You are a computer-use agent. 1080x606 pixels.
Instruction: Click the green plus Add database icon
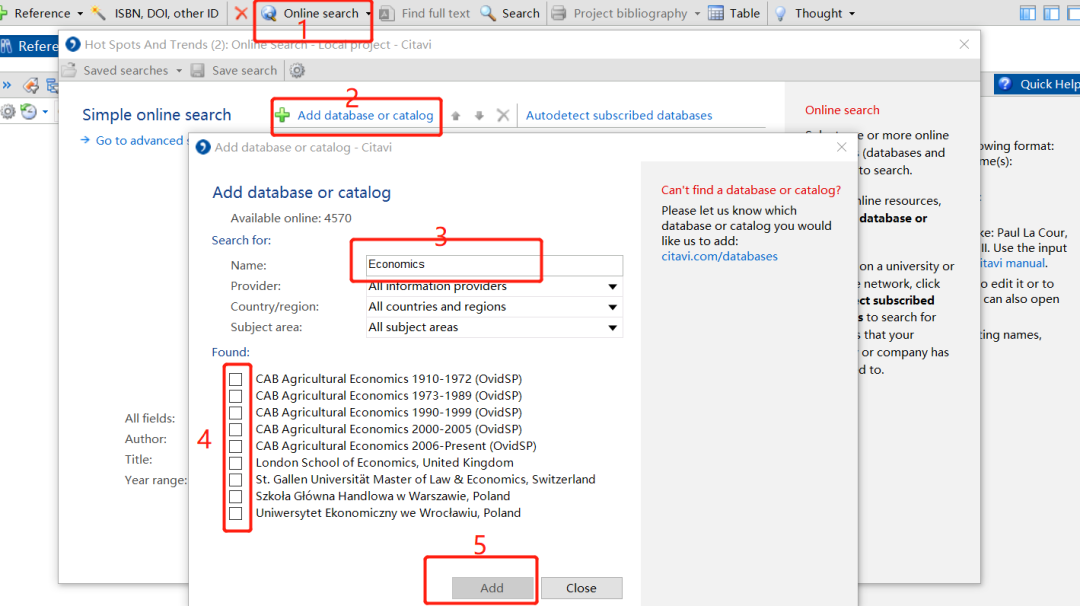pos(282,115)
